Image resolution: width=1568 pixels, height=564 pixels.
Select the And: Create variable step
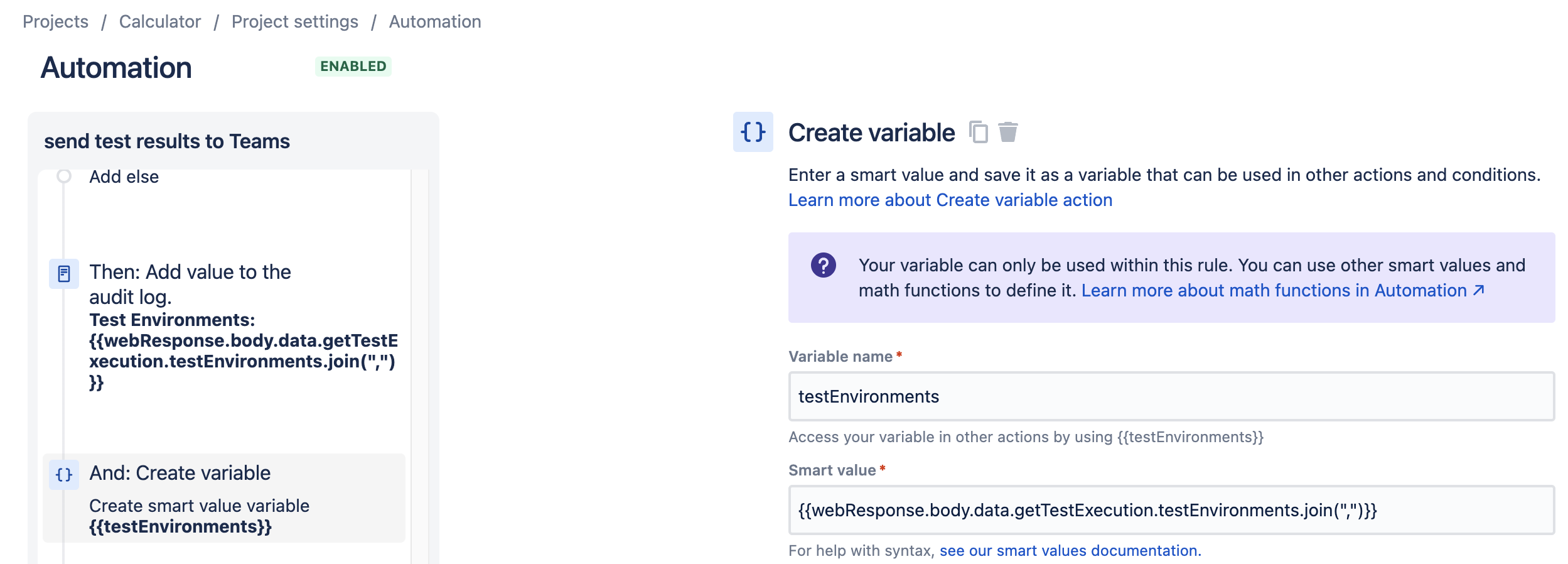[x=224, y=498]
